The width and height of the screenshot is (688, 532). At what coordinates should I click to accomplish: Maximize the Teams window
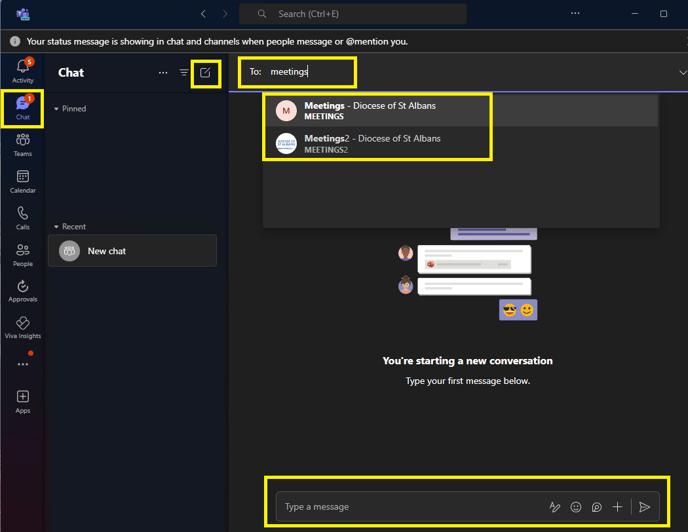[663, 14]
